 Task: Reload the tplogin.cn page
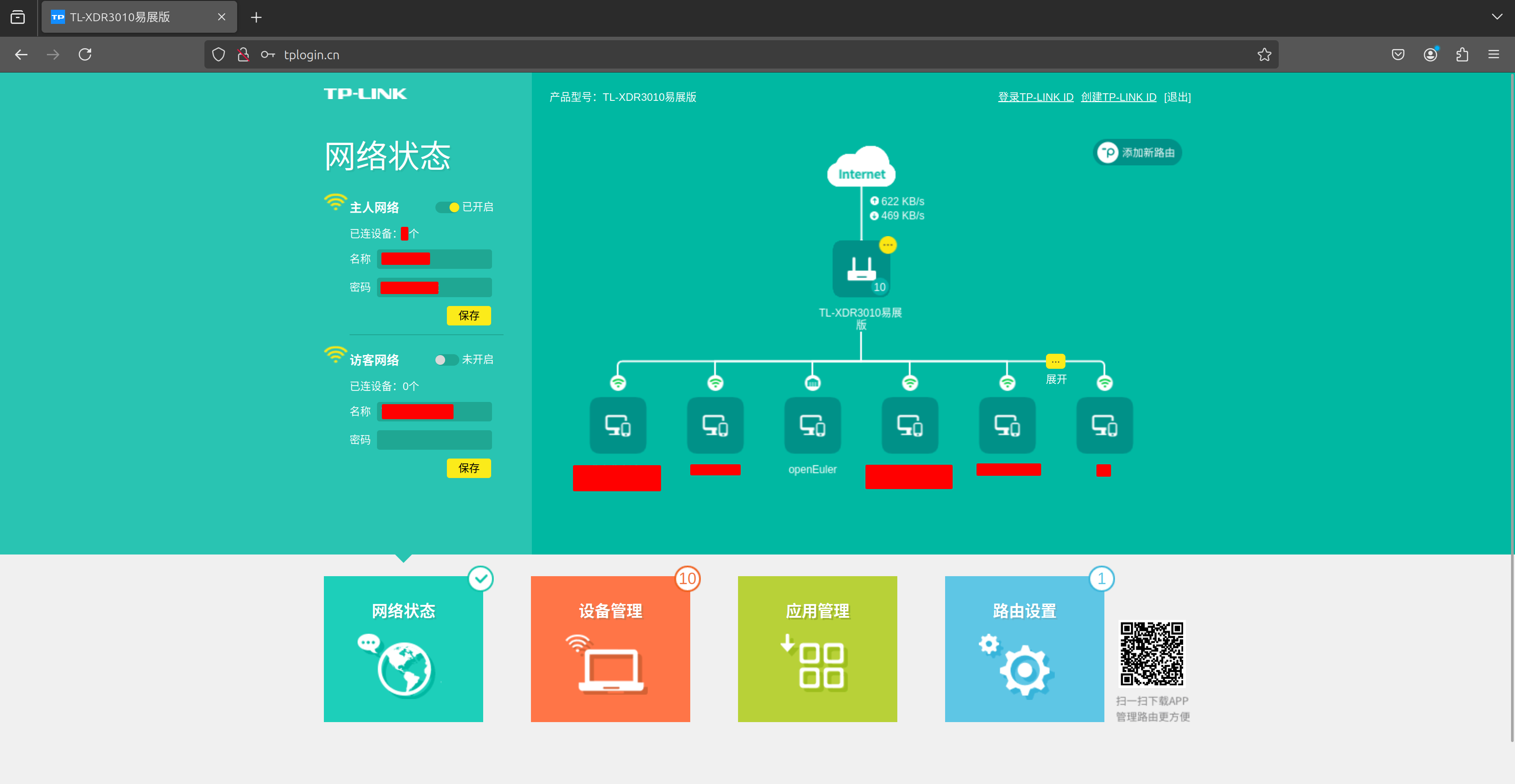click(x=85, y=55)
